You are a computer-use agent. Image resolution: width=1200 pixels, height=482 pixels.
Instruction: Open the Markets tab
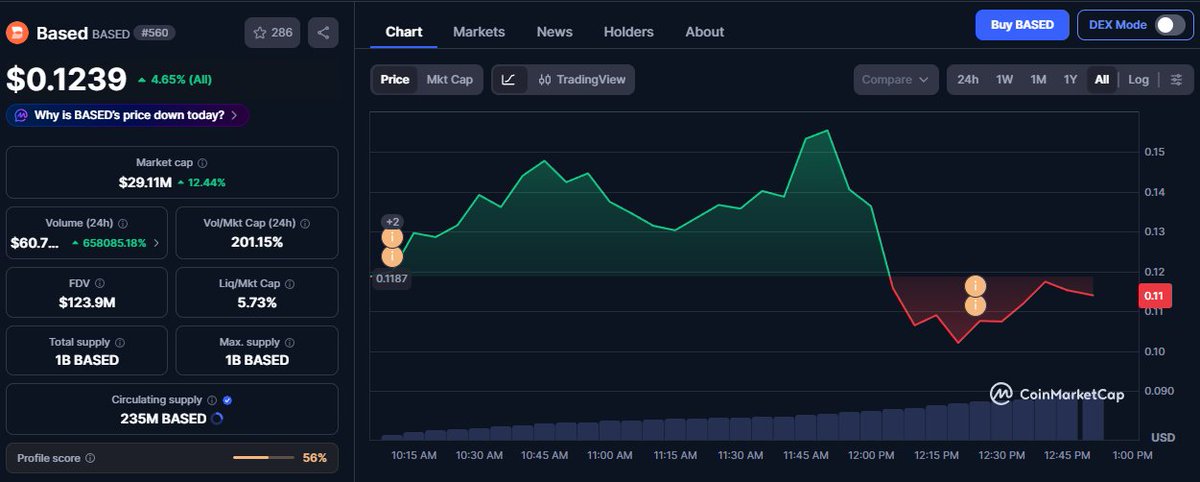pyautogui.click(x=479, y=32)
